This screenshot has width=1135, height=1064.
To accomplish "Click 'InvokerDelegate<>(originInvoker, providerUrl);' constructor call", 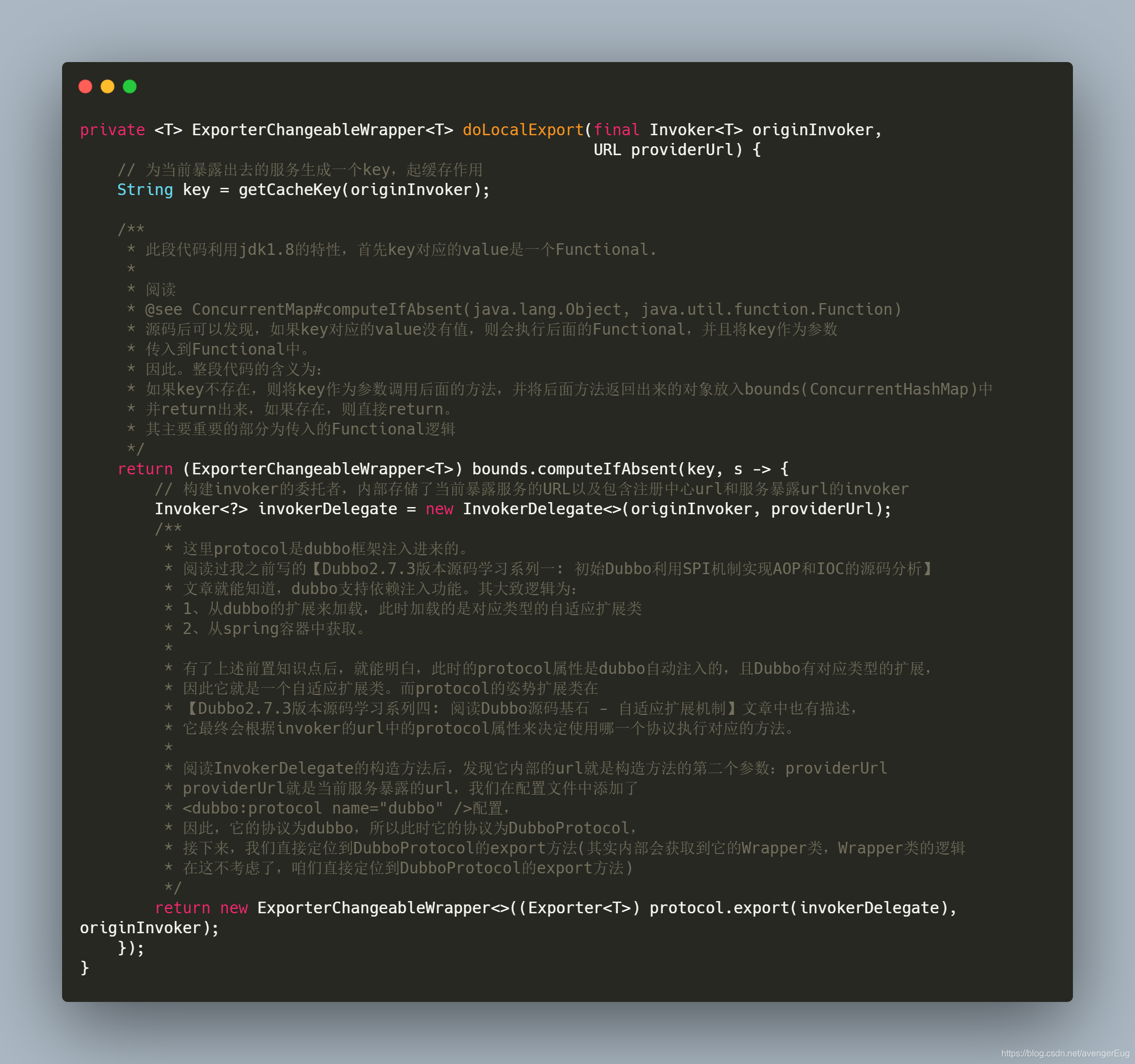I will pos(677,509).
